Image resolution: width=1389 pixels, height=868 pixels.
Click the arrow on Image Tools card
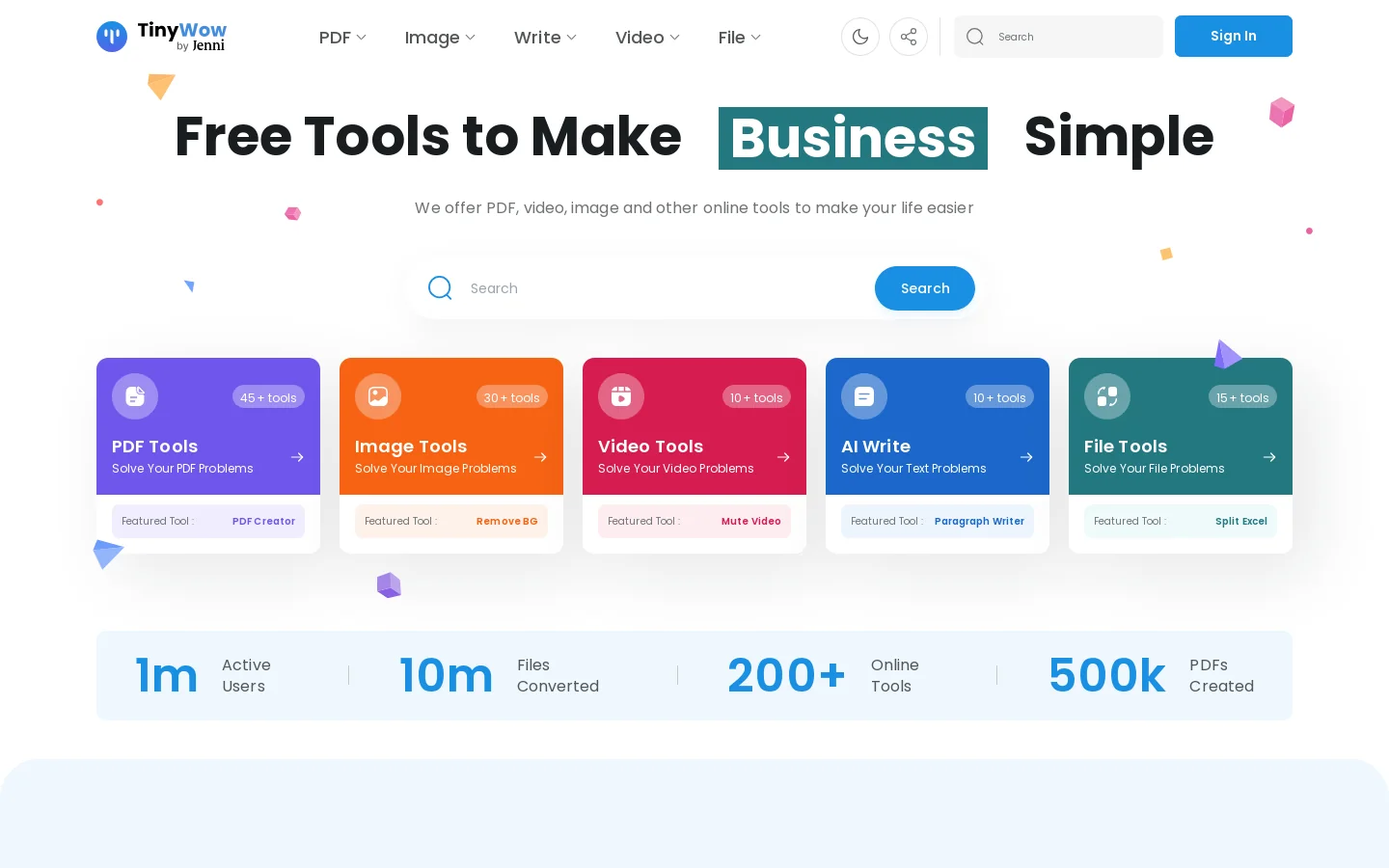point(540,457)
